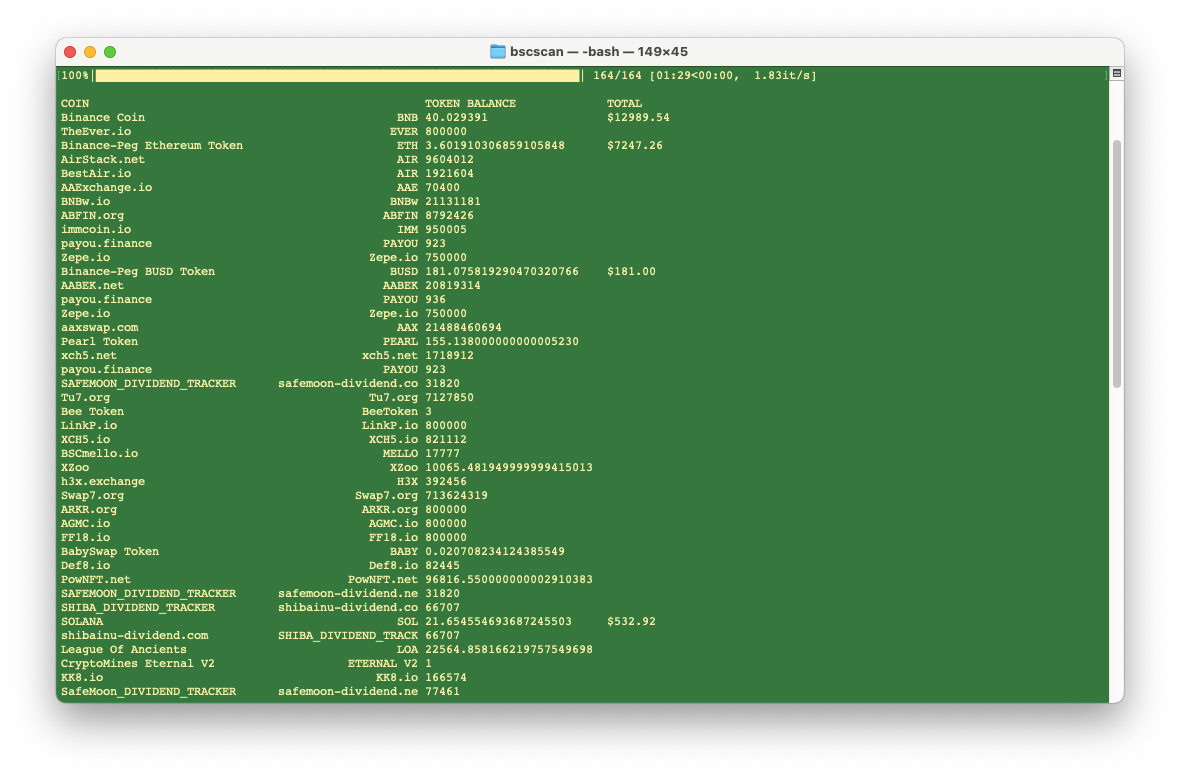Click the window title bscscan — -bash — 149×45

[599, 52]
